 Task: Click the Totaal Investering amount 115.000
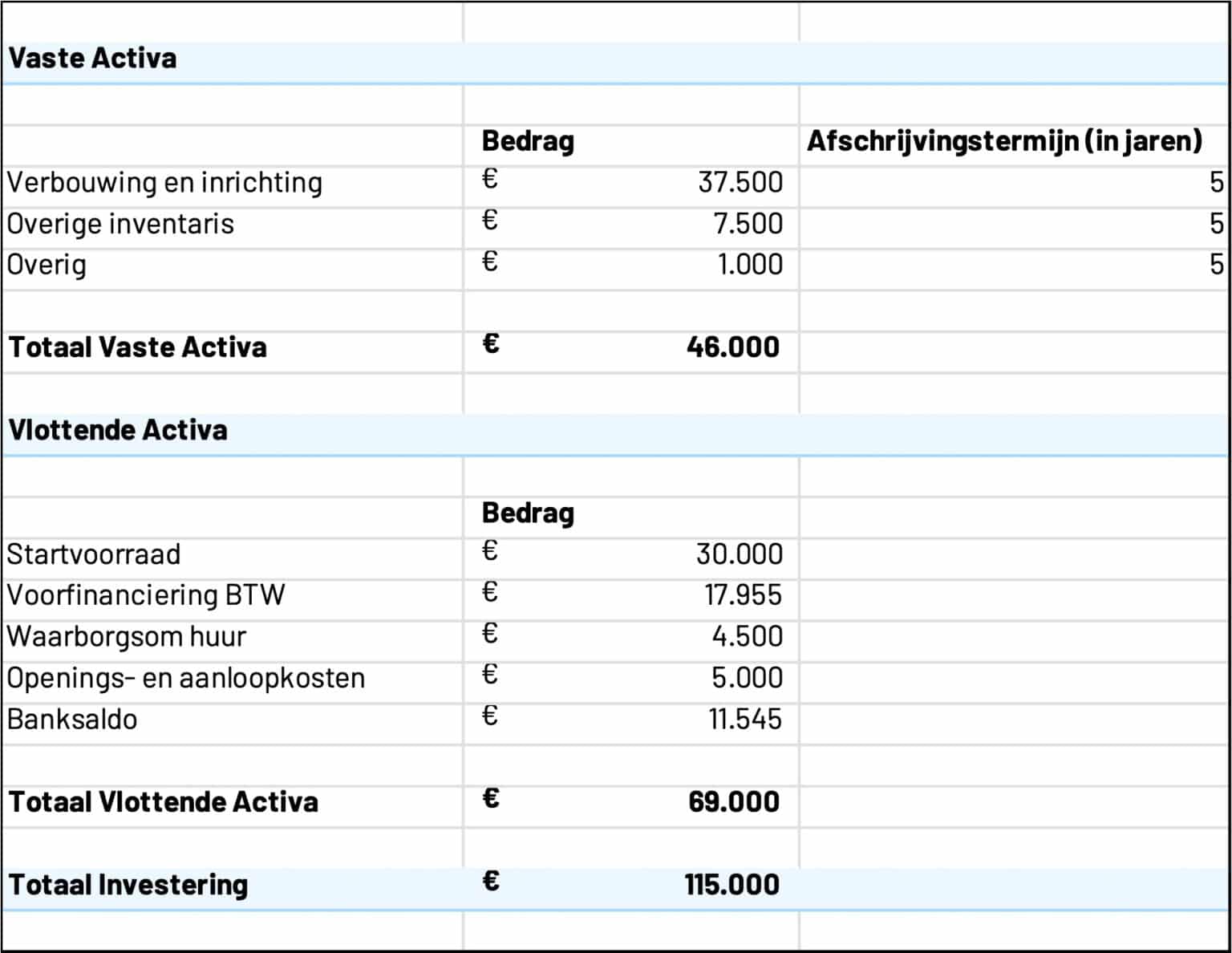coord(733,885)
